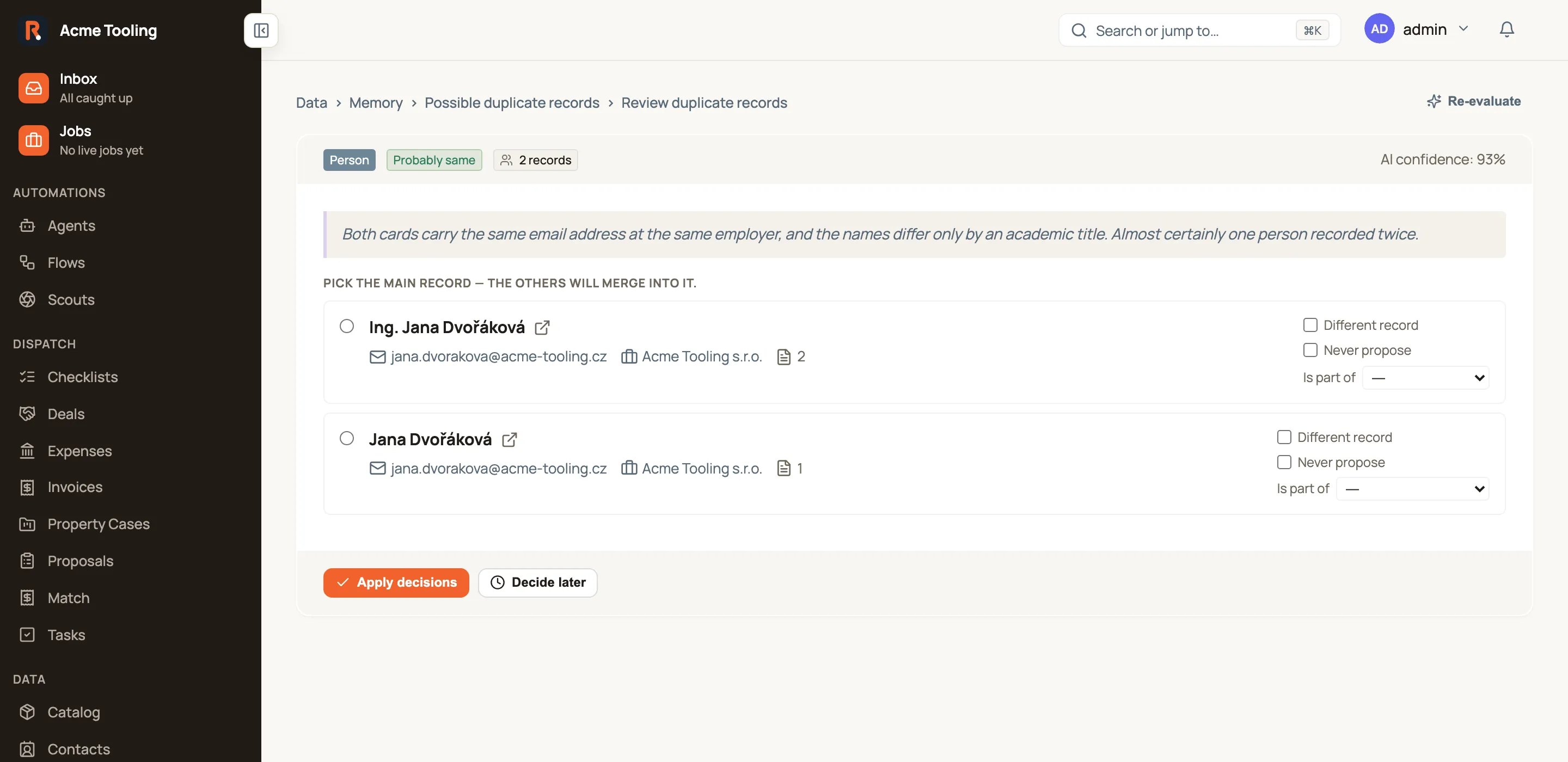Click the Data breadcrumb link
Image resolution: width=1568 pixels, height=762 pixels.
pos(311,103)
